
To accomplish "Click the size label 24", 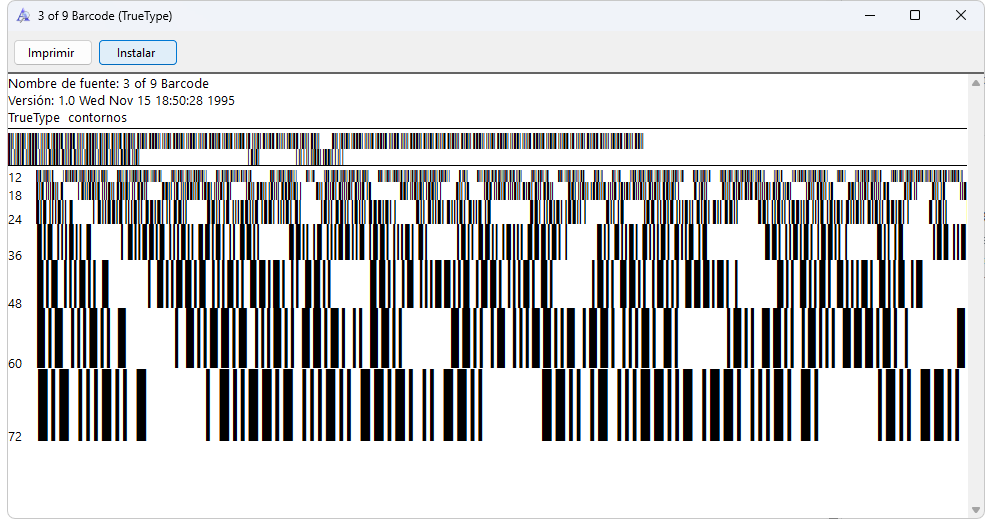I will tap(15, 219).
